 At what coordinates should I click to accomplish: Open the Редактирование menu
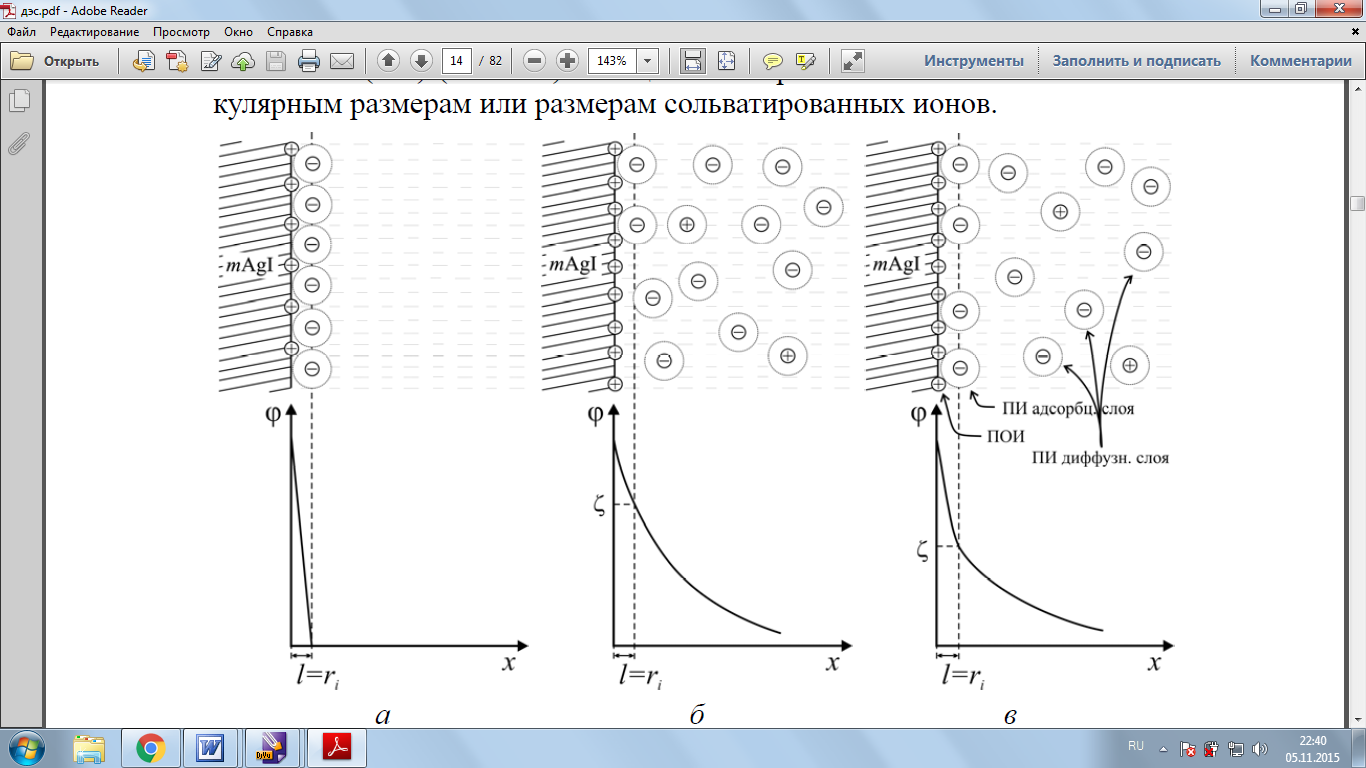click(x=94, y=32)
